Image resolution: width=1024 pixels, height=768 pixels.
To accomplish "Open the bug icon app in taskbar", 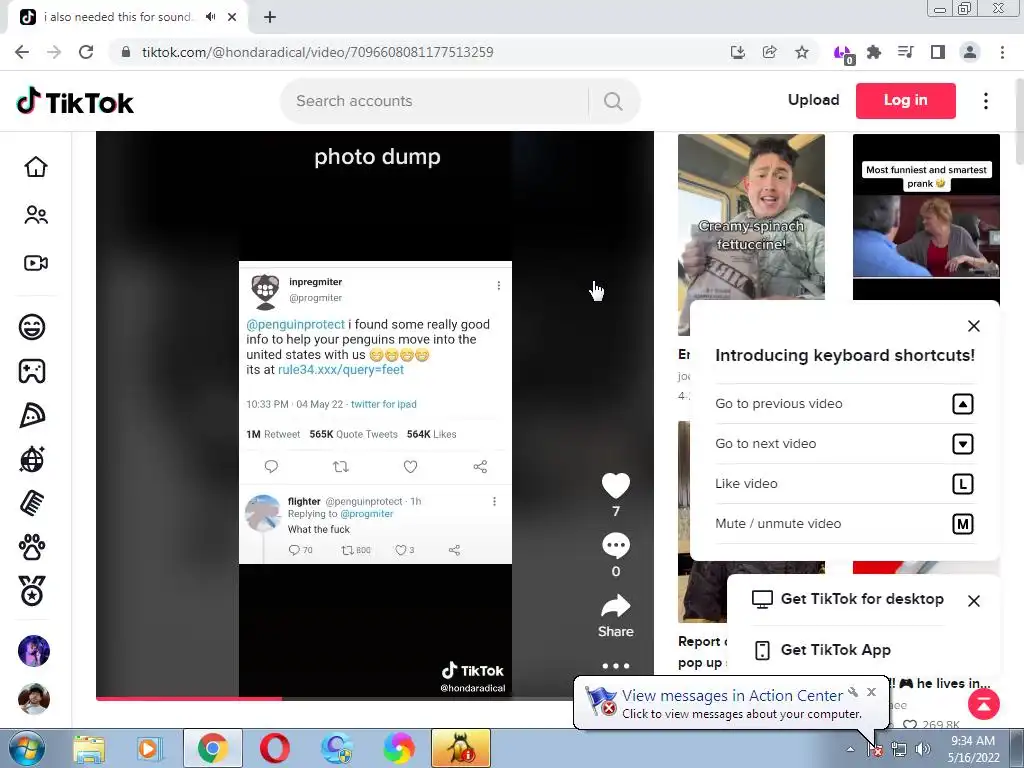I will click(x=460, y=748).
